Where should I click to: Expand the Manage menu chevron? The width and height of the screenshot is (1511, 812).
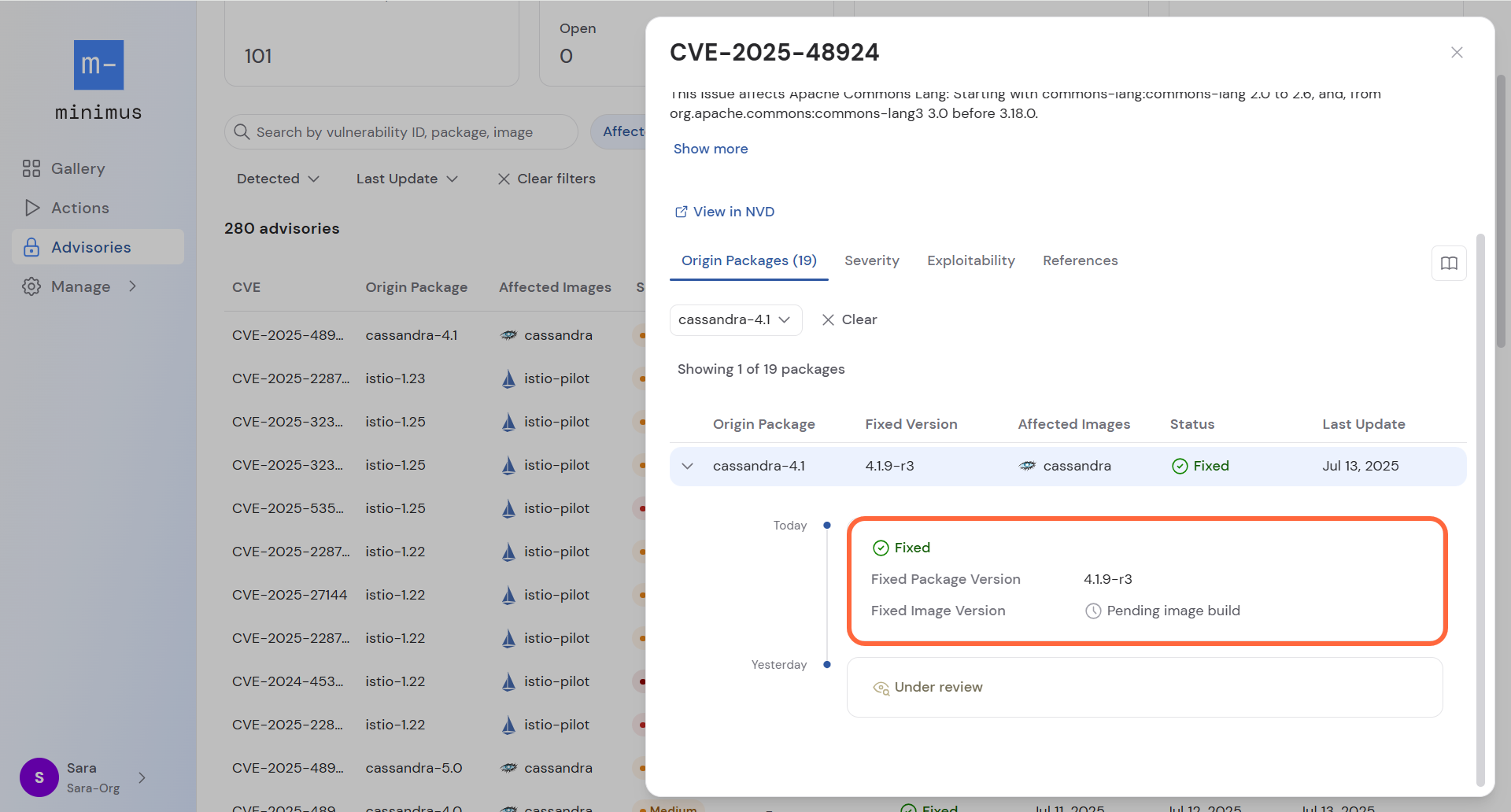(x=132, y=286)
